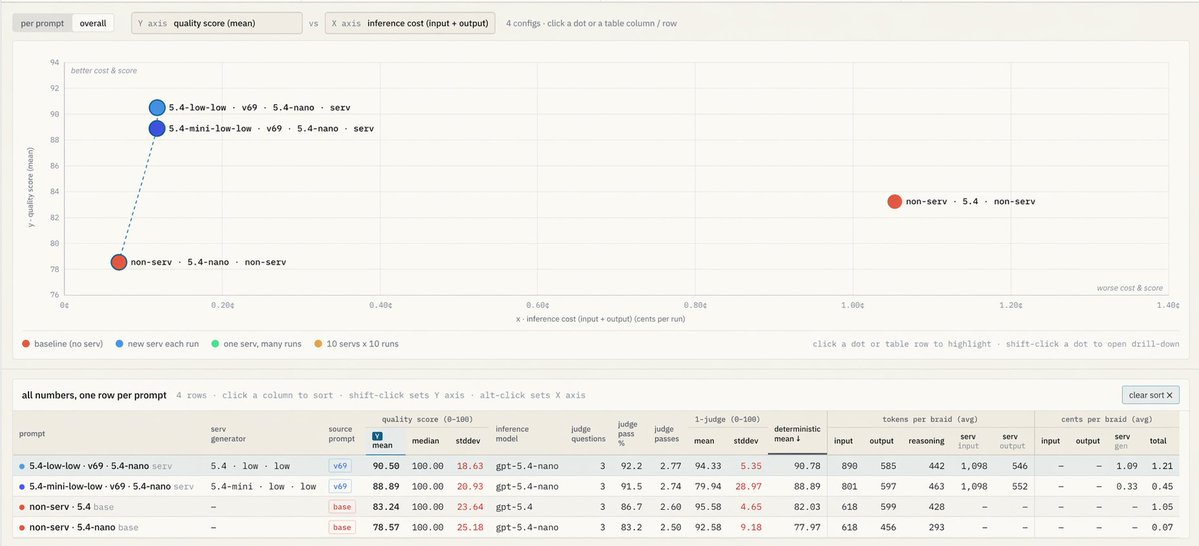This screenshot has height=546, width=1199.
Task: Sort by 'judge passes' column header
Action: 666,434
